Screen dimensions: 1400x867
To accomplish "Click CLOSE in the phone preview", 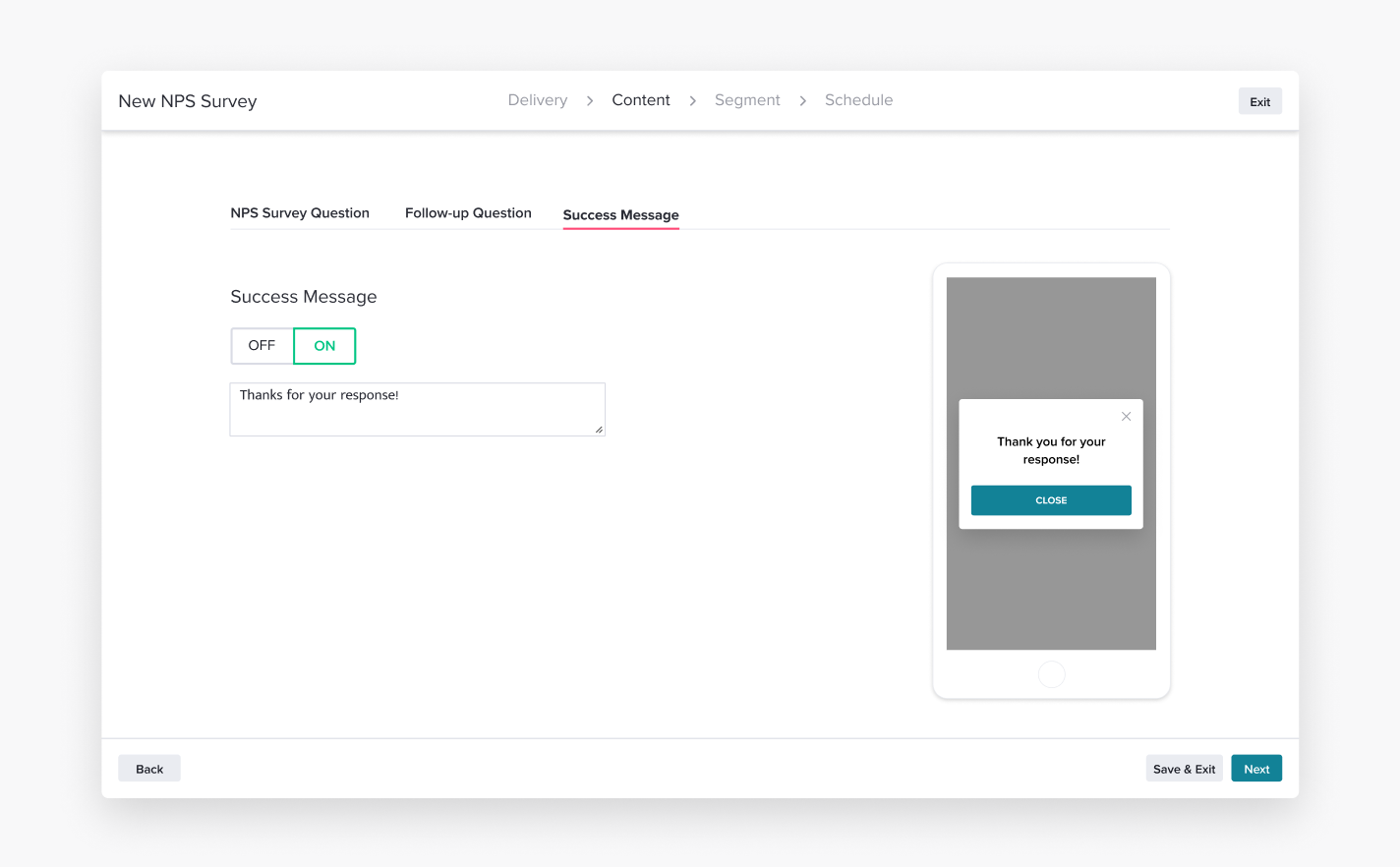I will 1051,500.
